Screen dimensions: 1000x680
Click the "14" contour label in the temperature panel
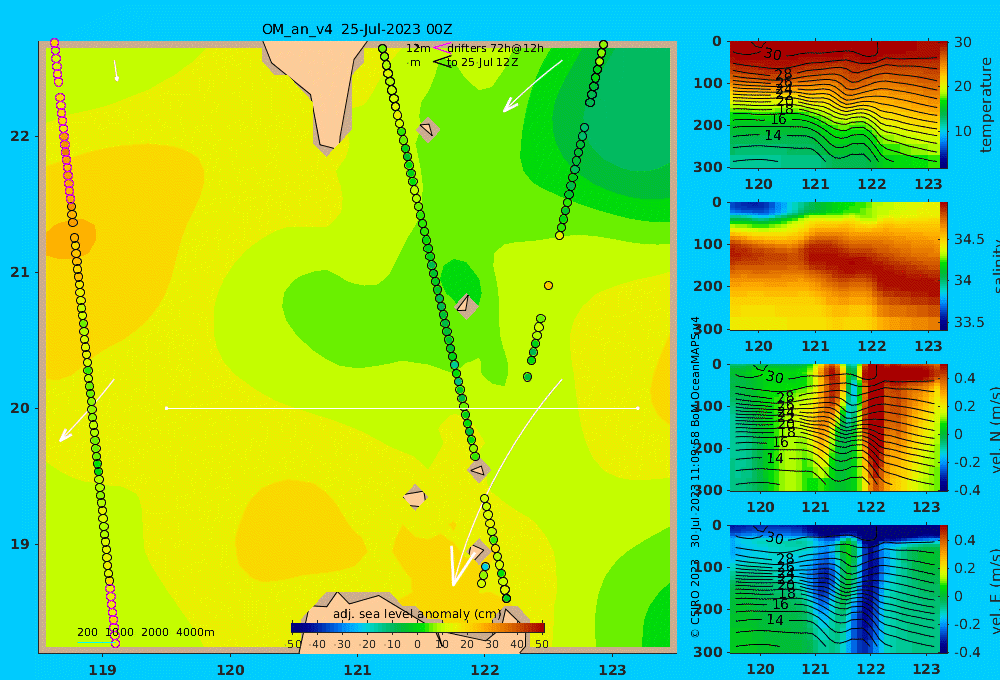772,135
